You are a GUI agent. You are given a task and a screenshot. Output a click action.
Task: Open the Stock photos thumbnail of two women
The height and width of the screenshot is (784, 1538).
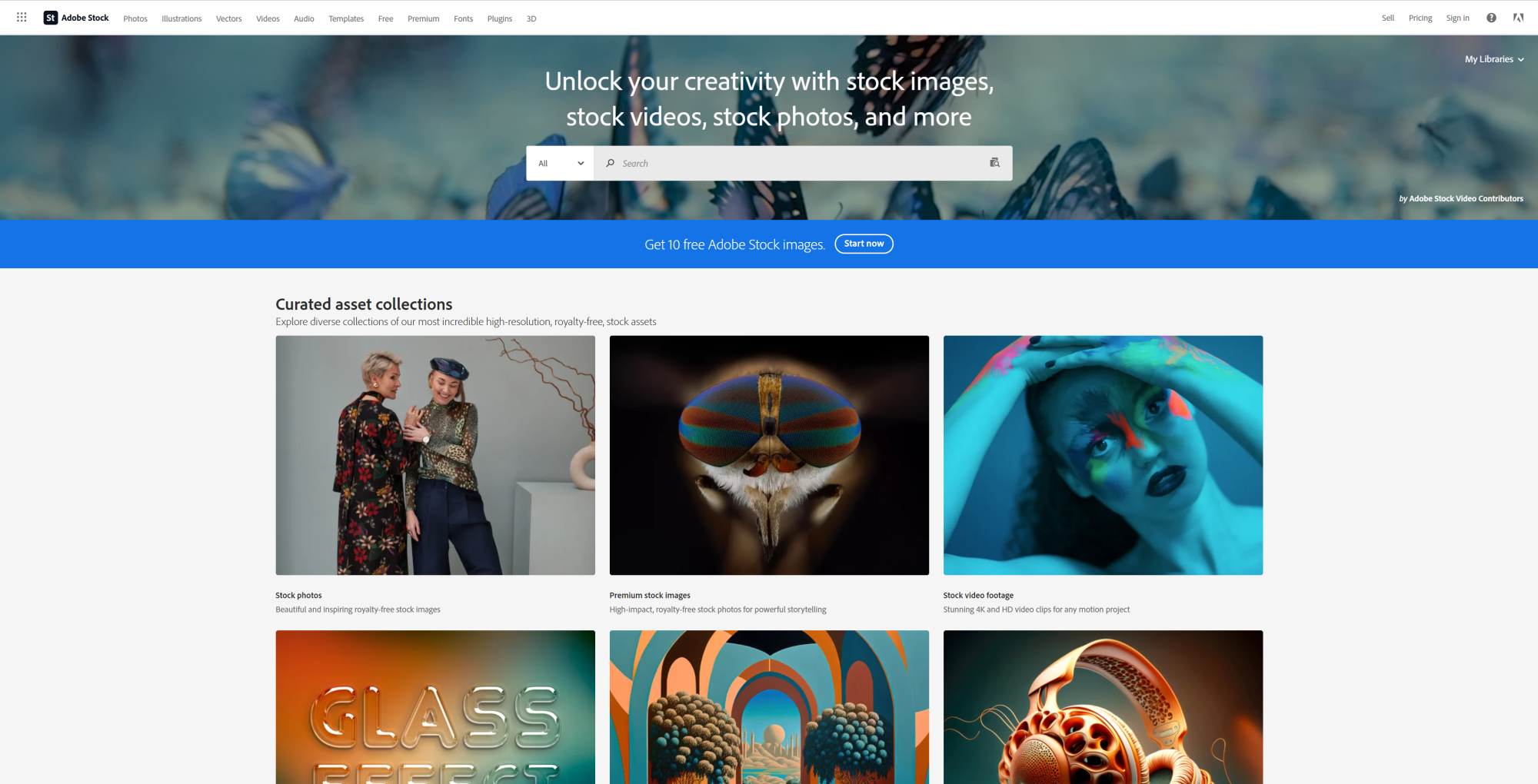pos(435,455)
